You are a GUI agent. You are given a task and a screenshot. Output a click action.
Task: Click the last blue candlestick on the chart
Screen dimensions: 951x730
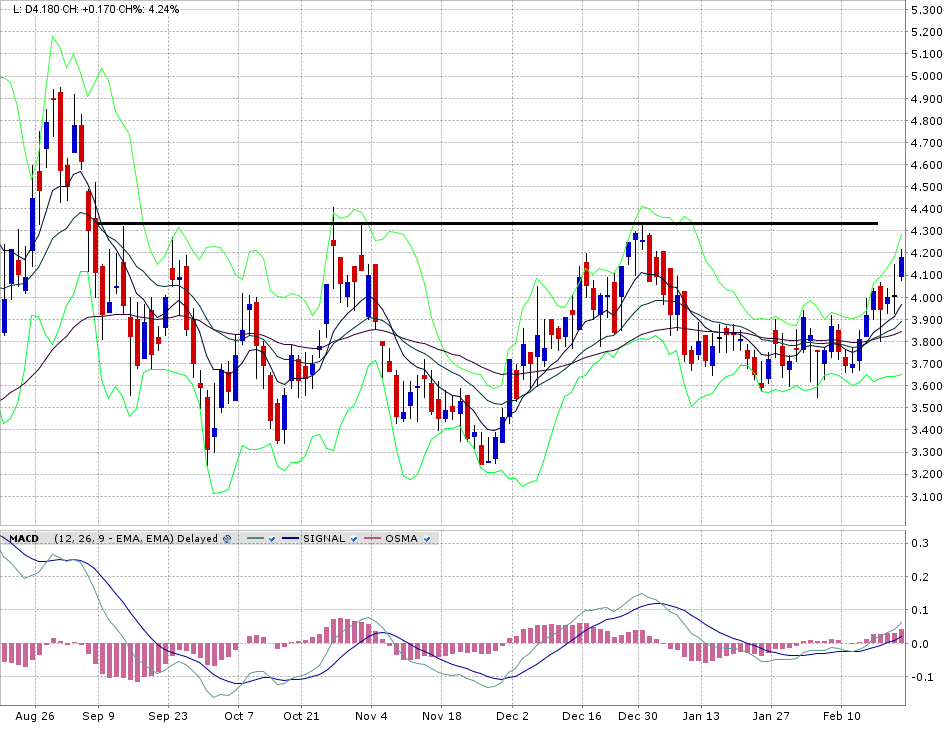(901, 266)
